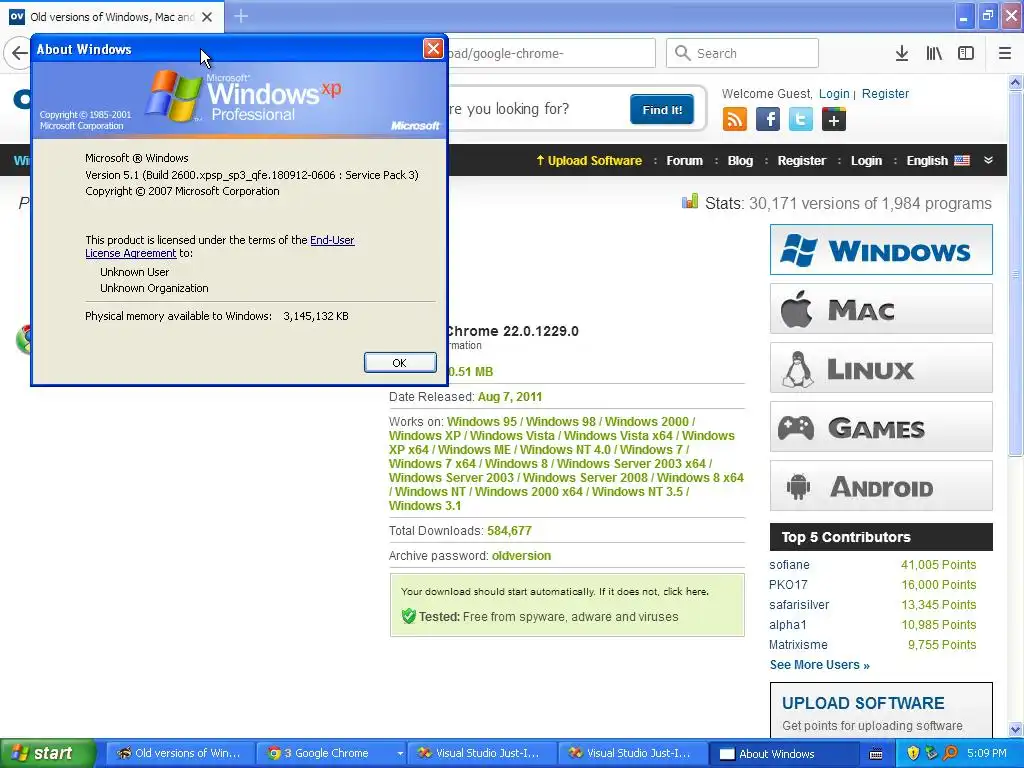Select the Windows platform banner
Screen dimensions: 1024x768
point(881,249)
